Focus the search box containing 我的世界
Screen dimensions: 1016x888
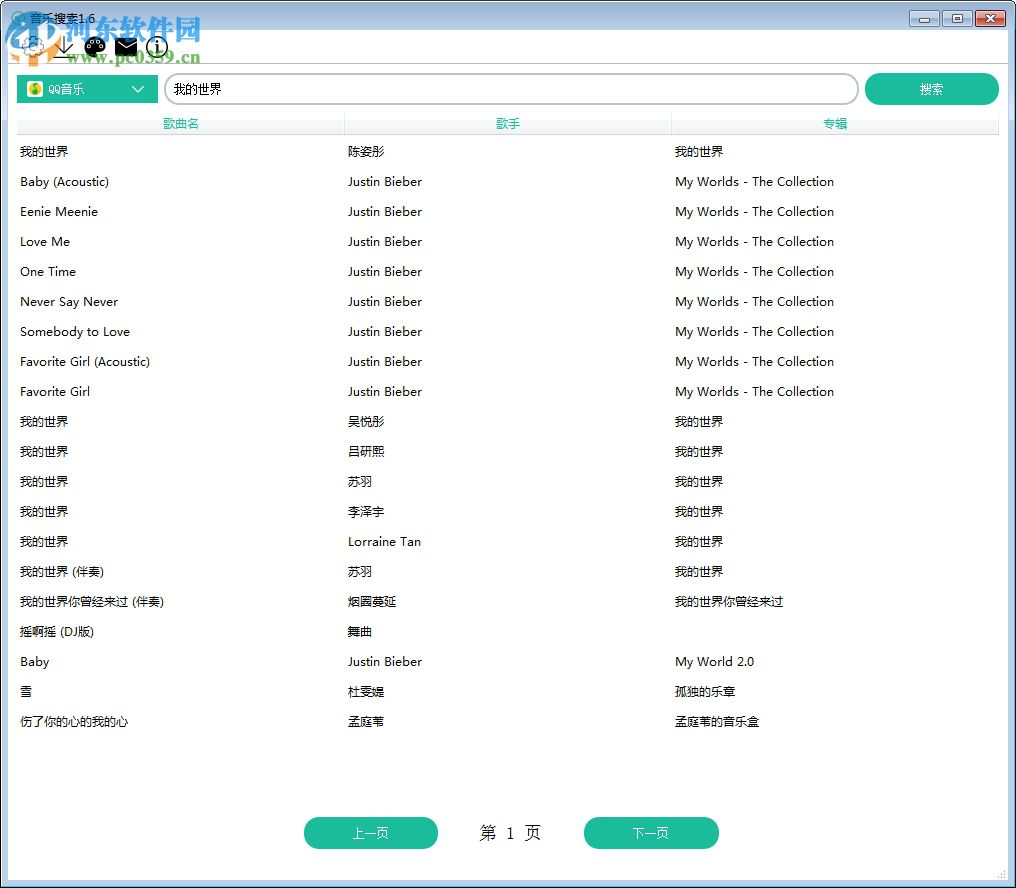[511, 89]
